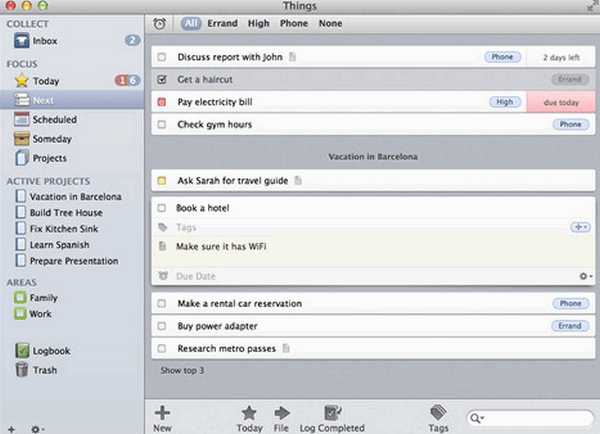
Task: Open the Trash icon
Action: tap(22, 370)
